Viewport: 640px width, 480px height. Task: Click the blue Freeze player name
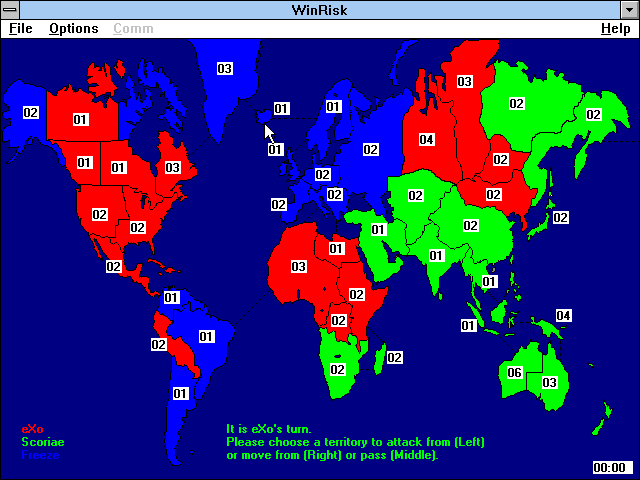coord(40,456)
